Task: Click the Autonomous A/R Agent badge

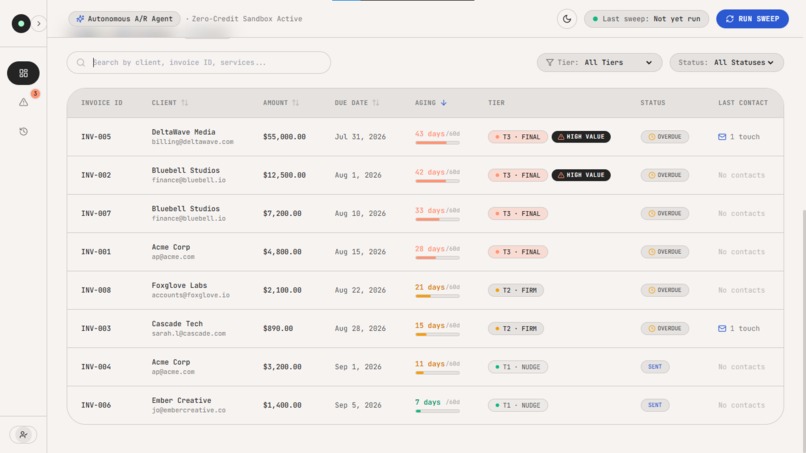Action: 124,19
